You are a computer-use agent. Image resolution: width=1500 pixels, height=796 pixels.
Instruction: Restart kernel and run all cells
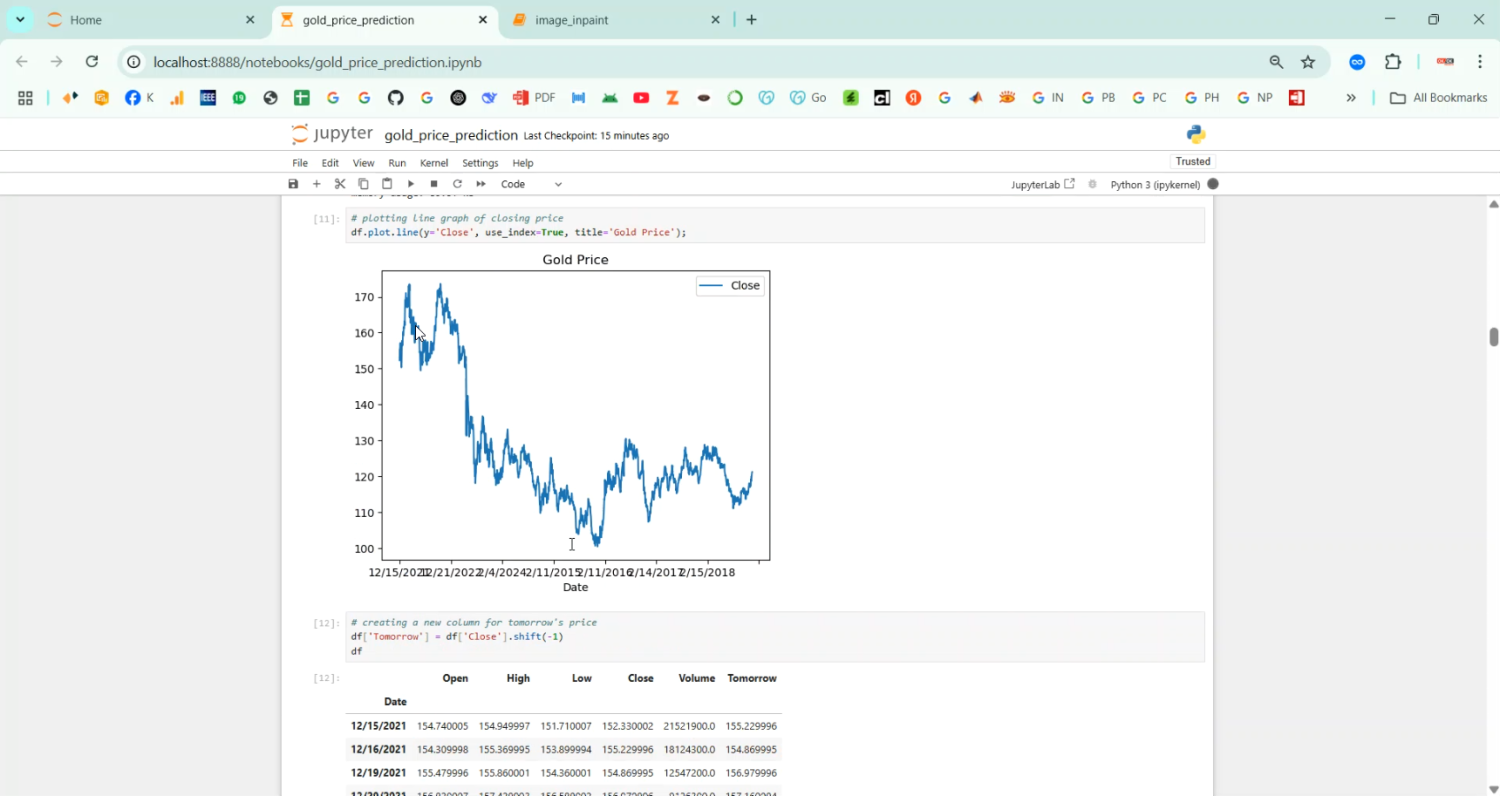coord(481,184)
